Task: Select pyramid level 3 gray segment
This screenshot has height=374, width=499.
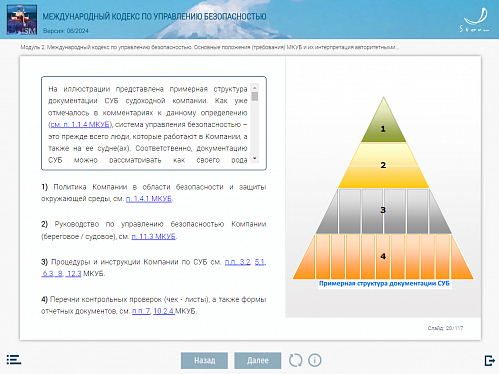Action: coord(383,211)
